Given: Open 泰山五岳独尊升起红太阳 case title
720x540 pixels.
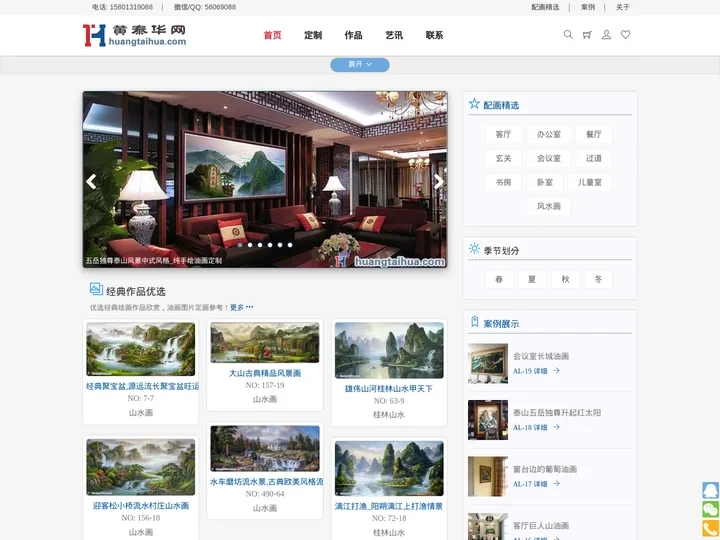Looking at the screenshot, I should 557,413.
